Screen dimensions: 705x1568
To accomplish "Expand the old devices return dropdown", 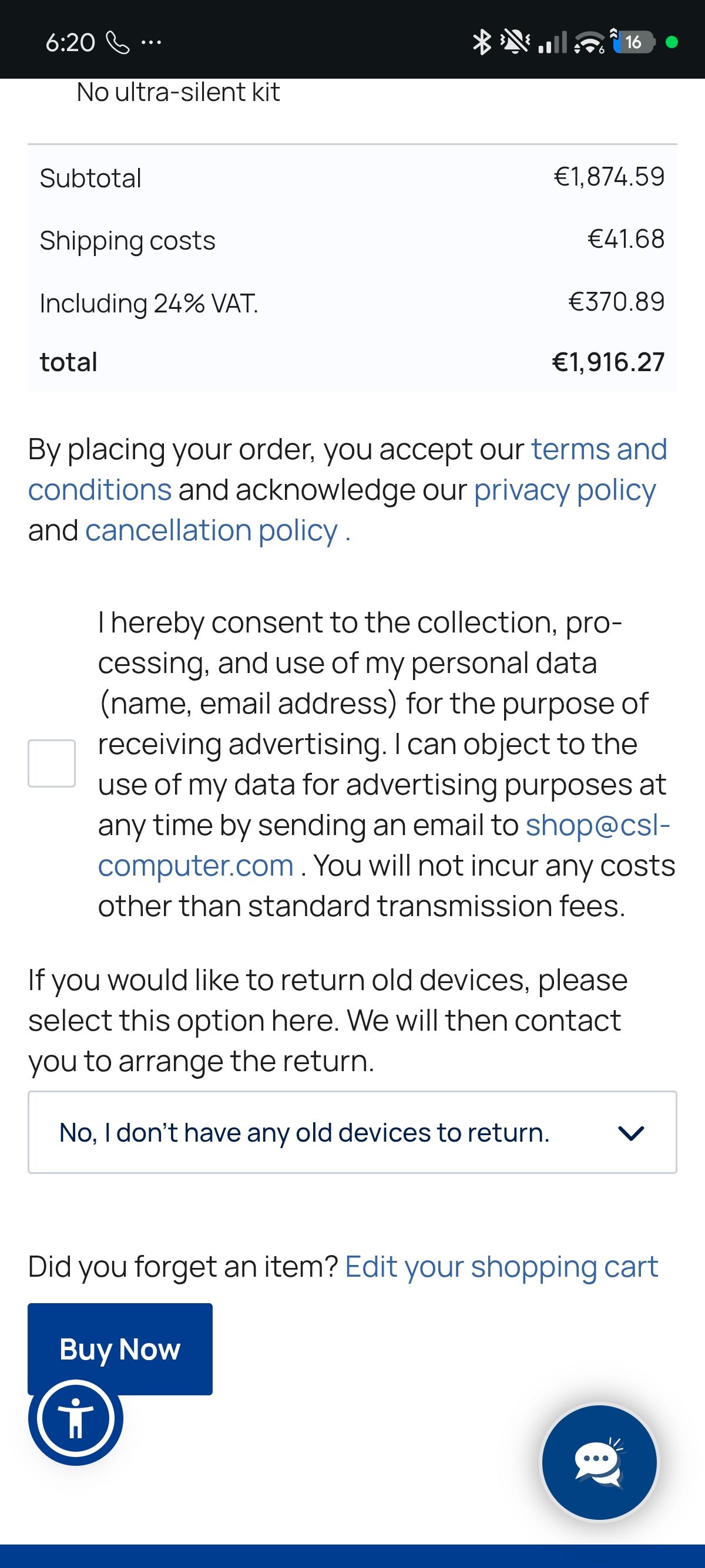I will coord(352,1132).
